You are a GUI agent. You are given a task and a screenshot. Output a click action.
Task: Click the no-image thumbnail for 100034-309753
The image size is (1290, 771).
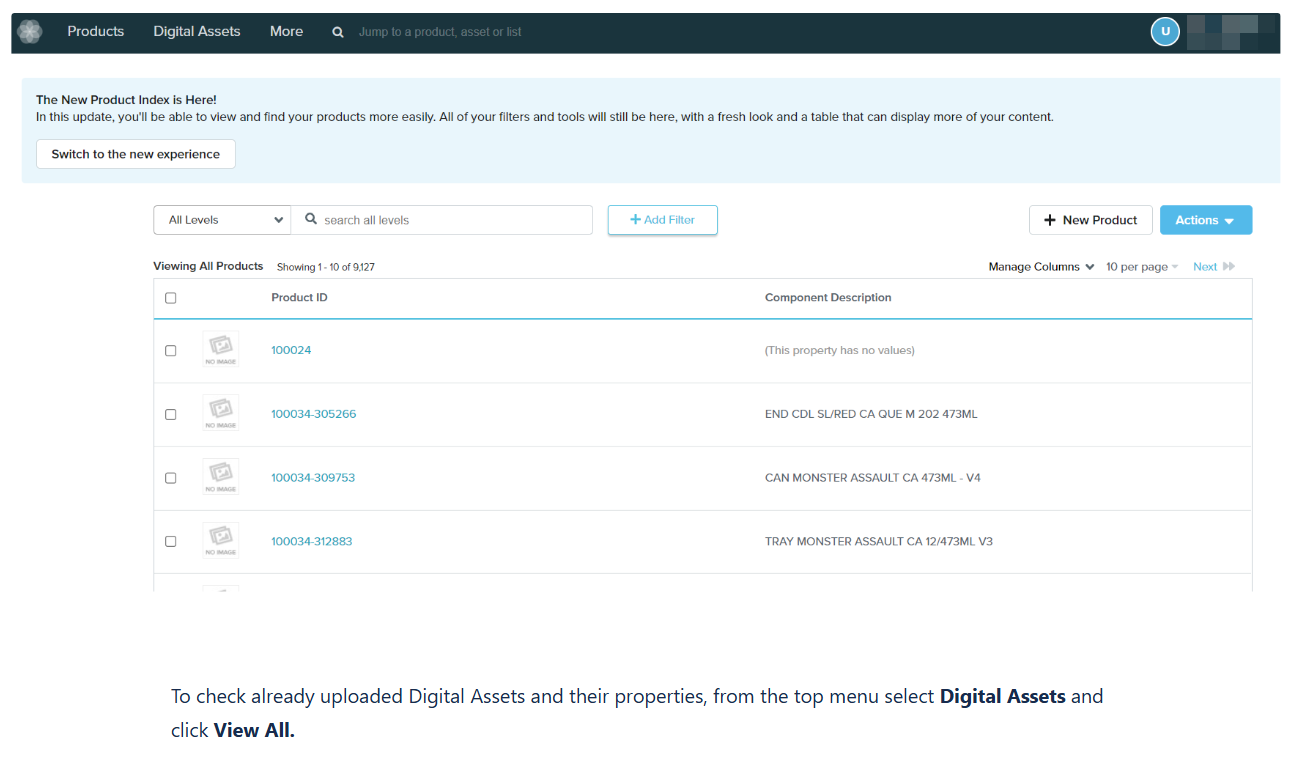point(220,477)
